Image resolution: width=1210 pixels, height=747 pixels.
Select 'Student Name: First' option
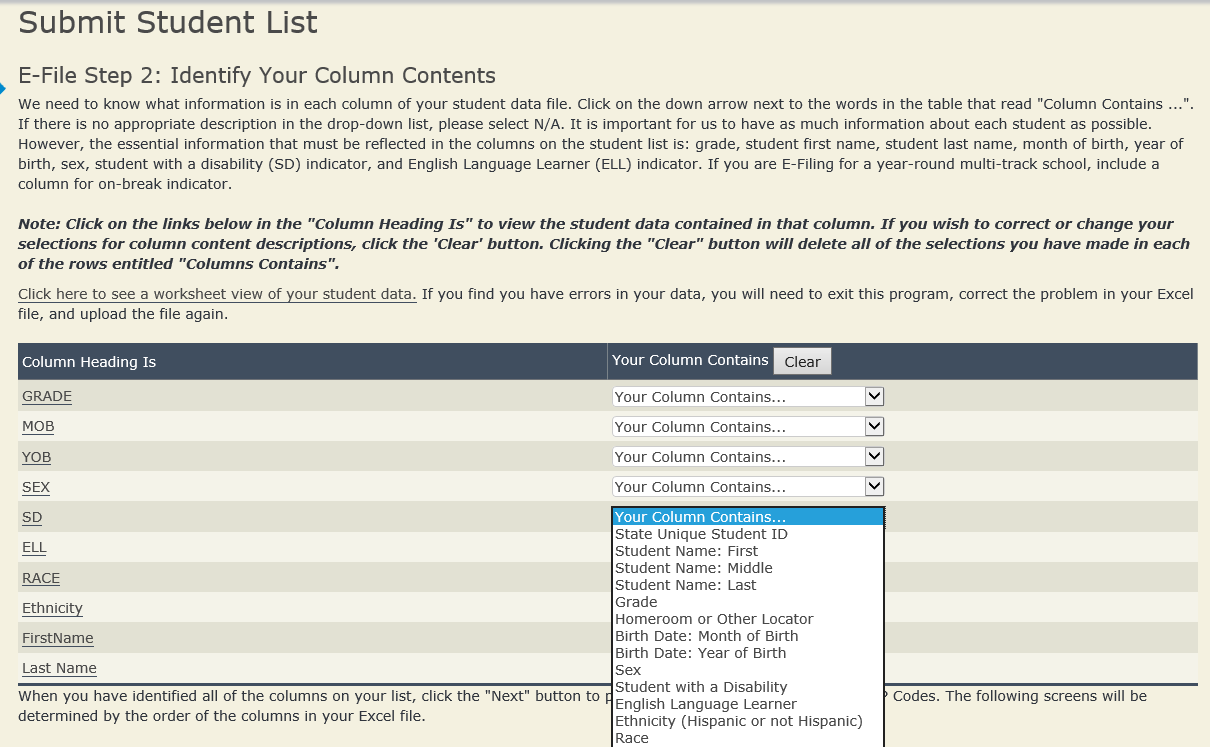point(686,551)
